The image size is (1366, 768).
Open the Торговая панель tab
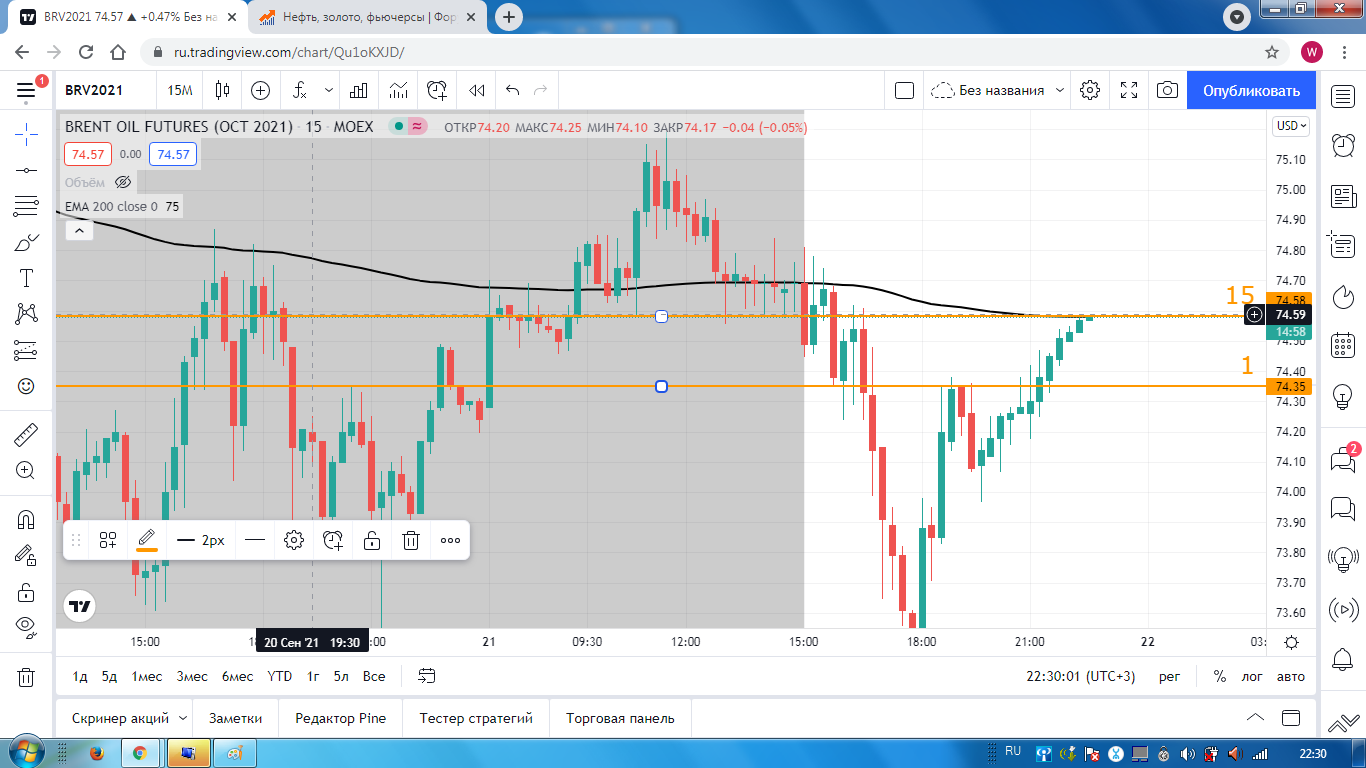click(620, 718)
